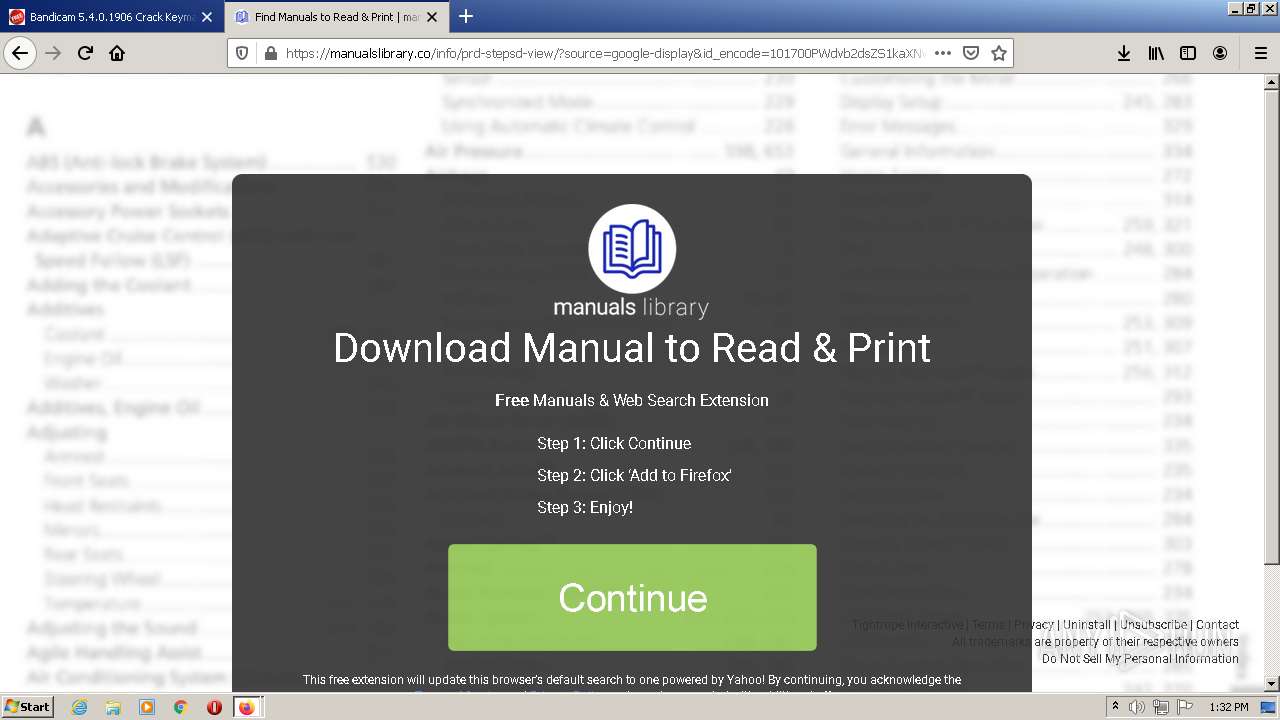This screenshot has width=1280, height=720.
Task: Launch Internet Explorer from the taskbar
Action: (x=79, y=707)
